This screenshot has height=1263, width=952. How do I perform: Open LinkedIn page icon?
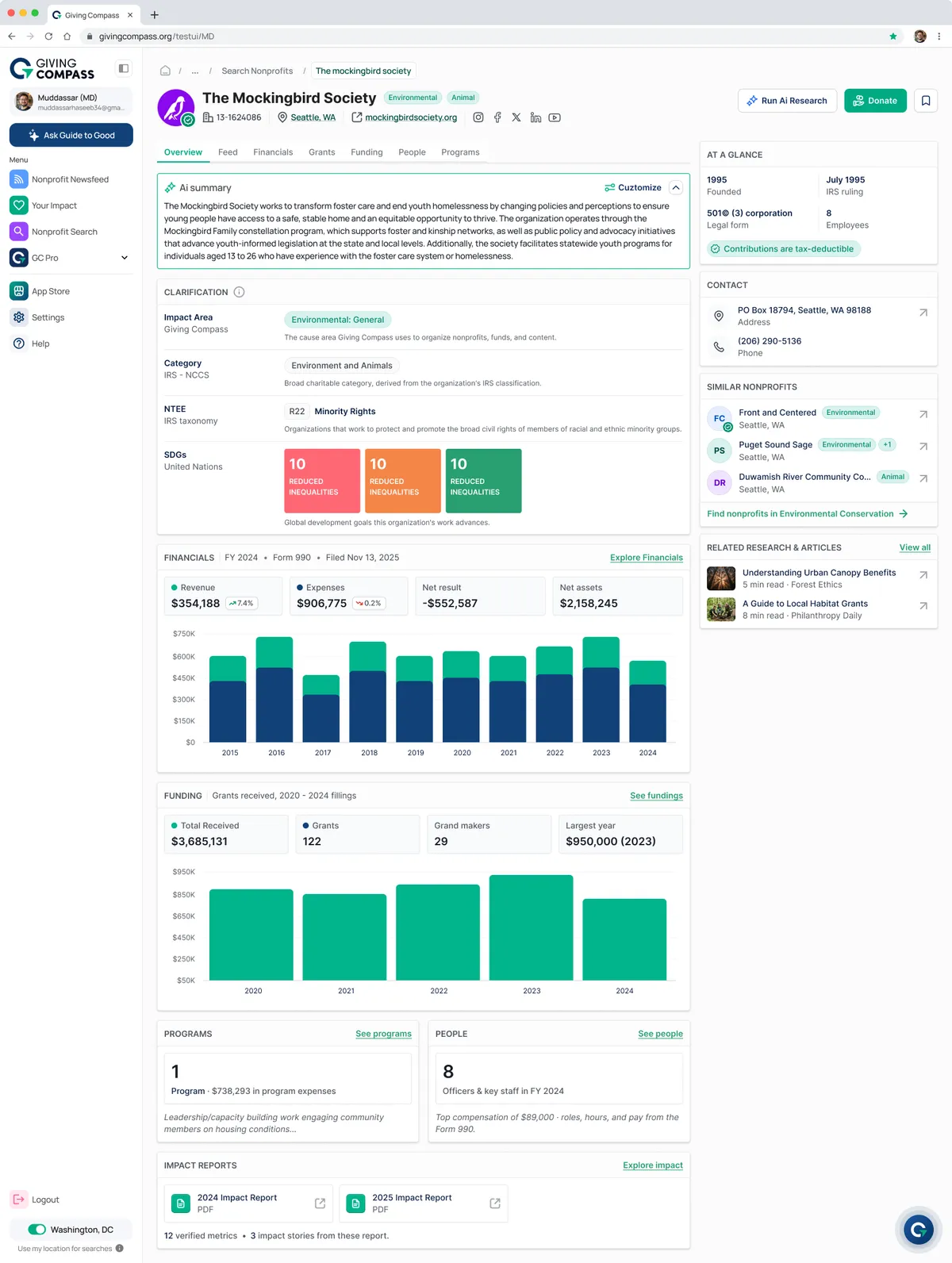tap(535, 117)
